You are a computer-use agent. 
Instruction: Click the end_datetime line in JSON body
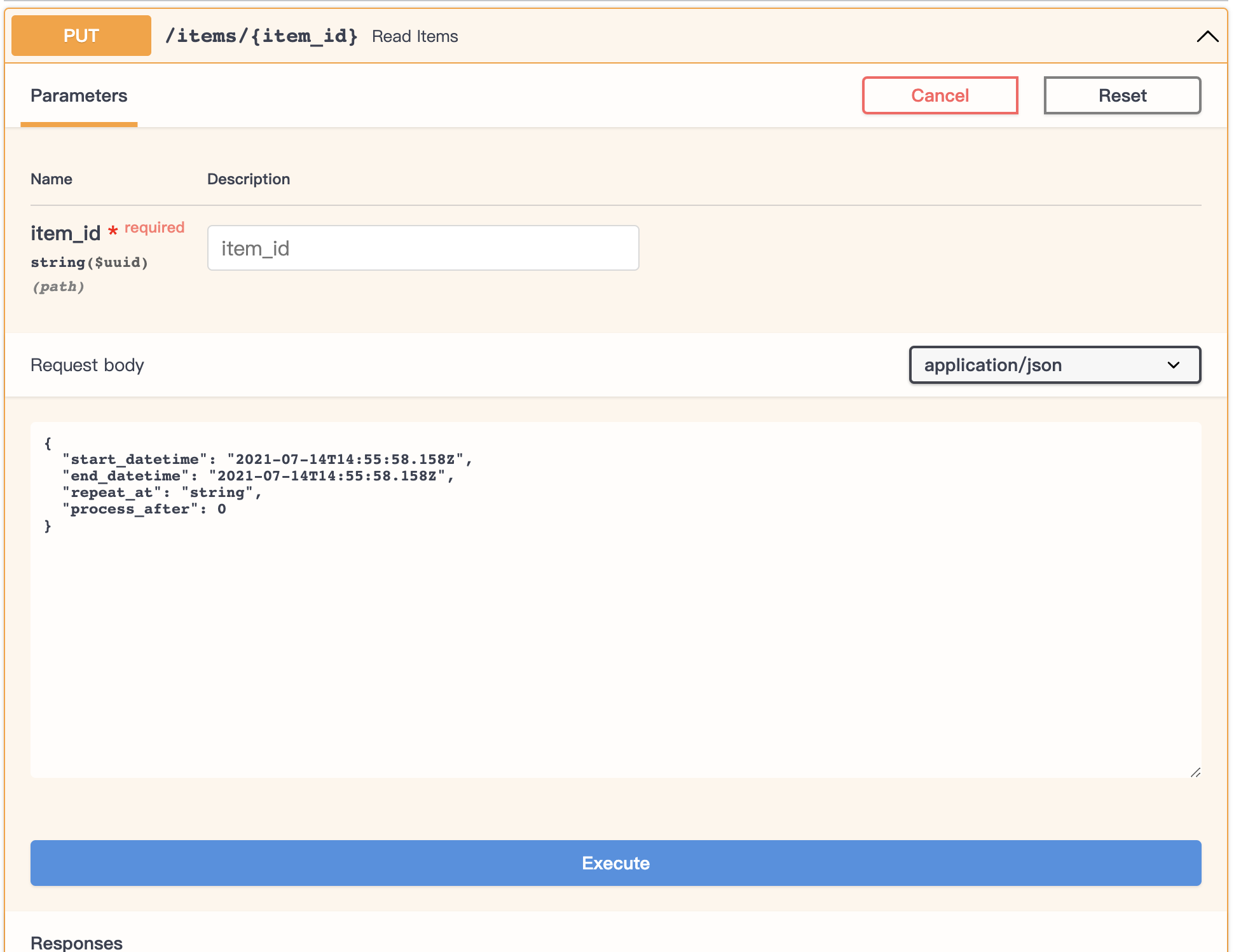point(258,476)
